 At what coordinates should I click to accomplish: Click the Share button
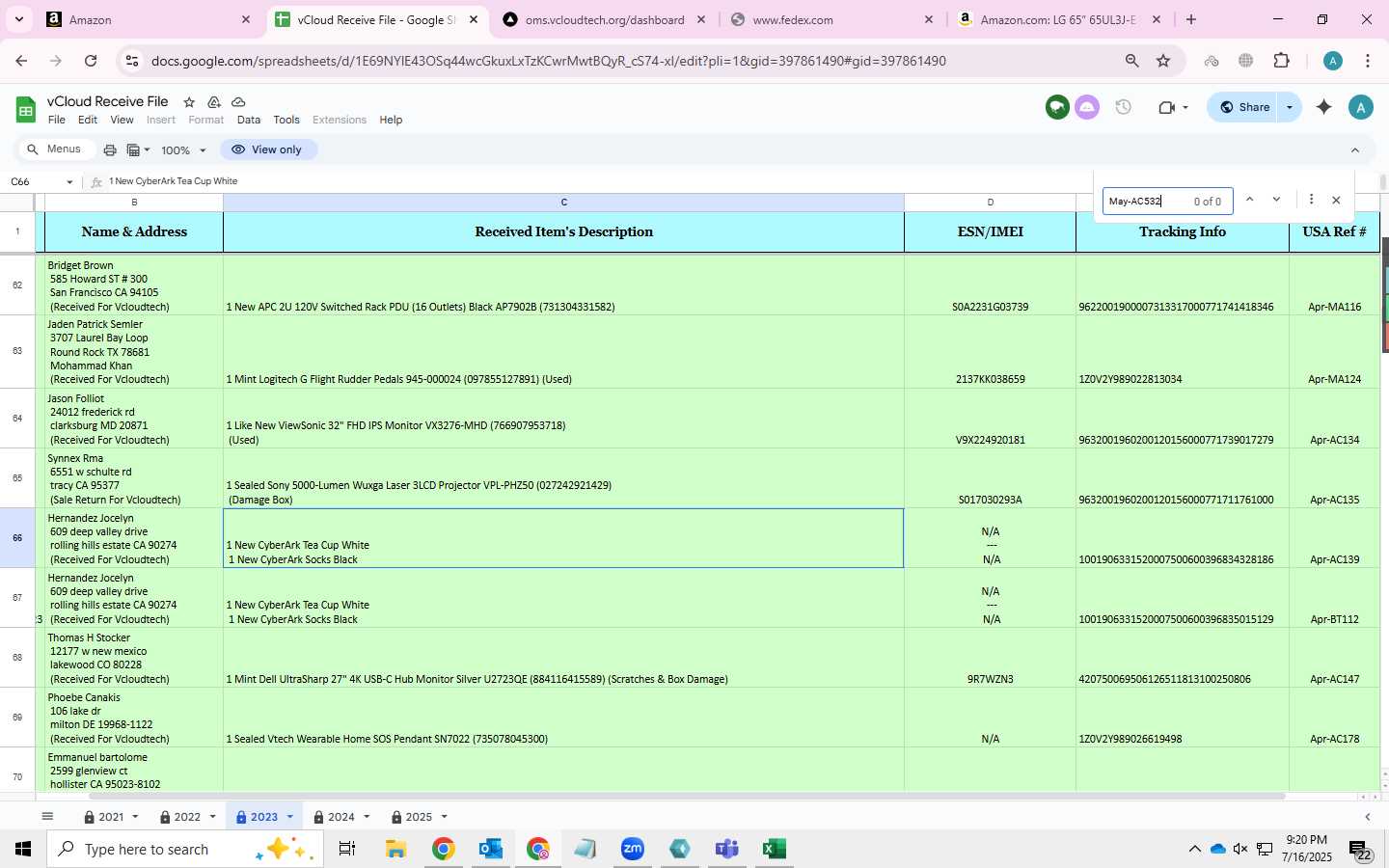(1244, 107)
